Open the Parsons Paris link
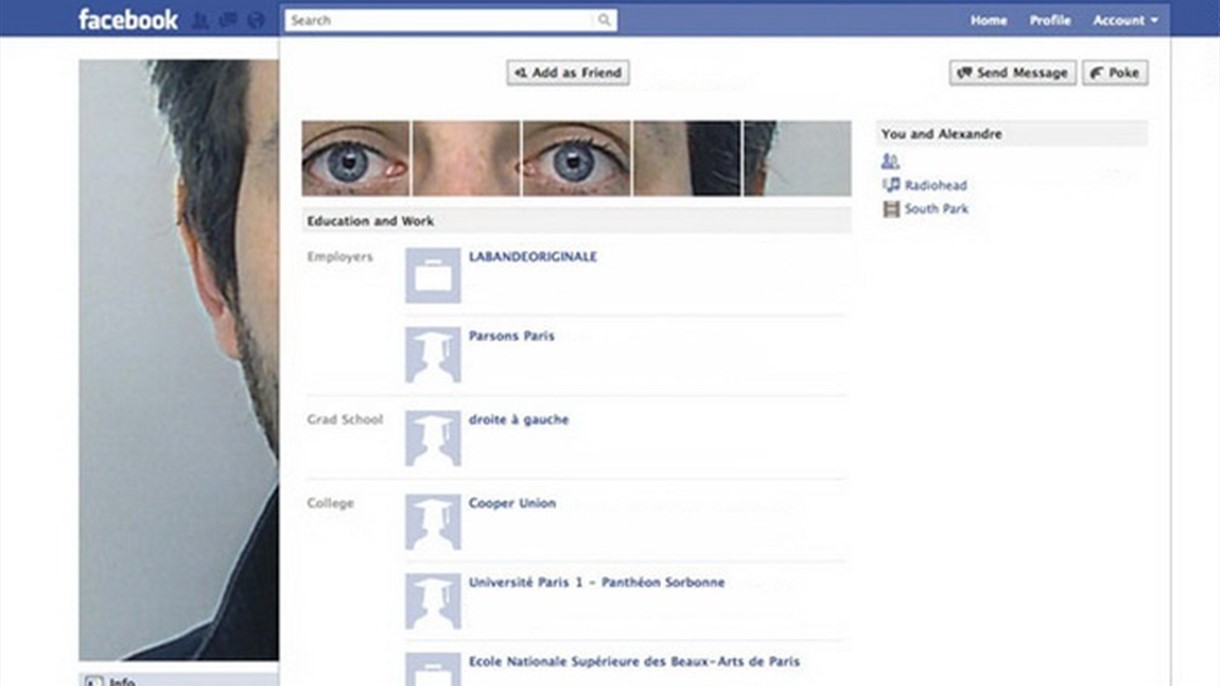1220x686 pixels. pos(511,336)
